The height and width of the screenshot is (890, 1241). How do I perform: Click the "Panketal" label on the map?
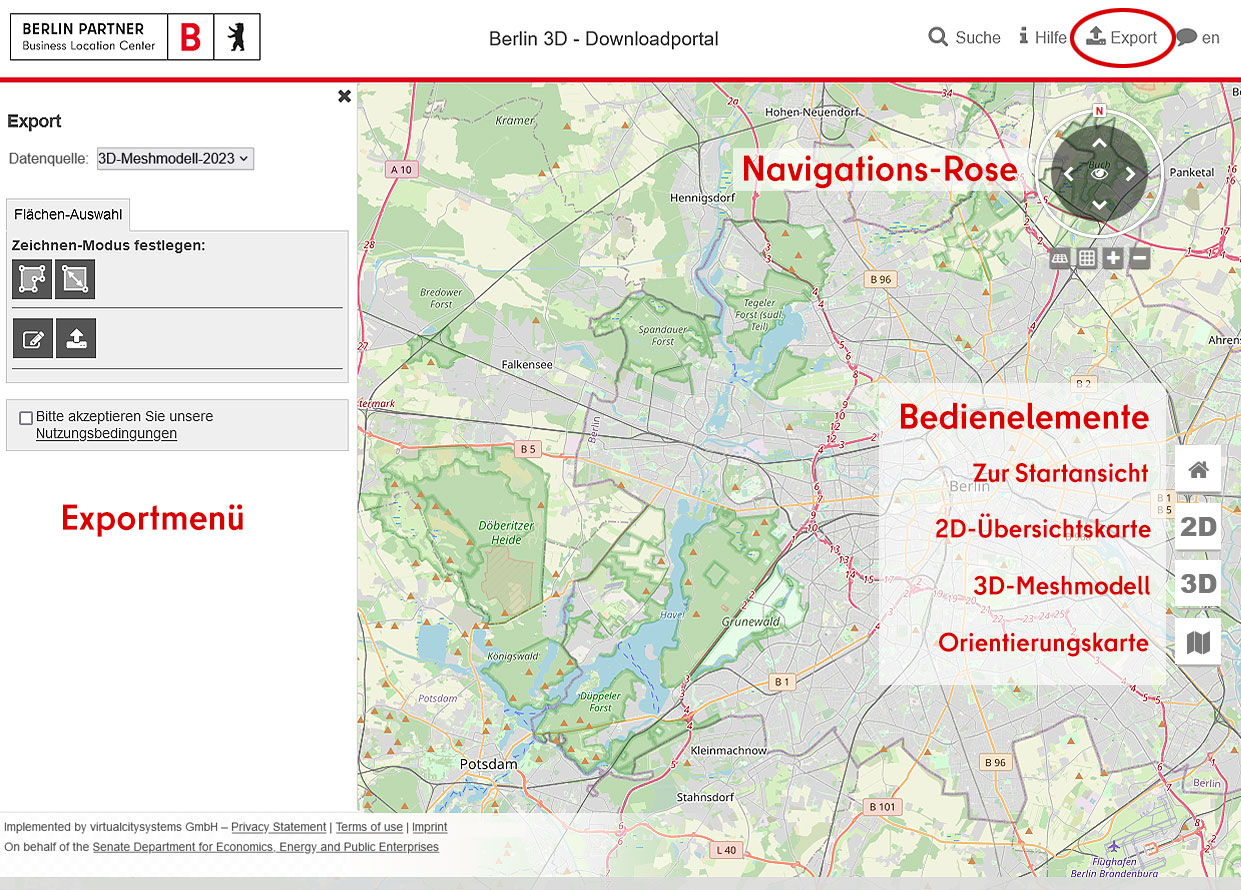[x=1192, y=172]
